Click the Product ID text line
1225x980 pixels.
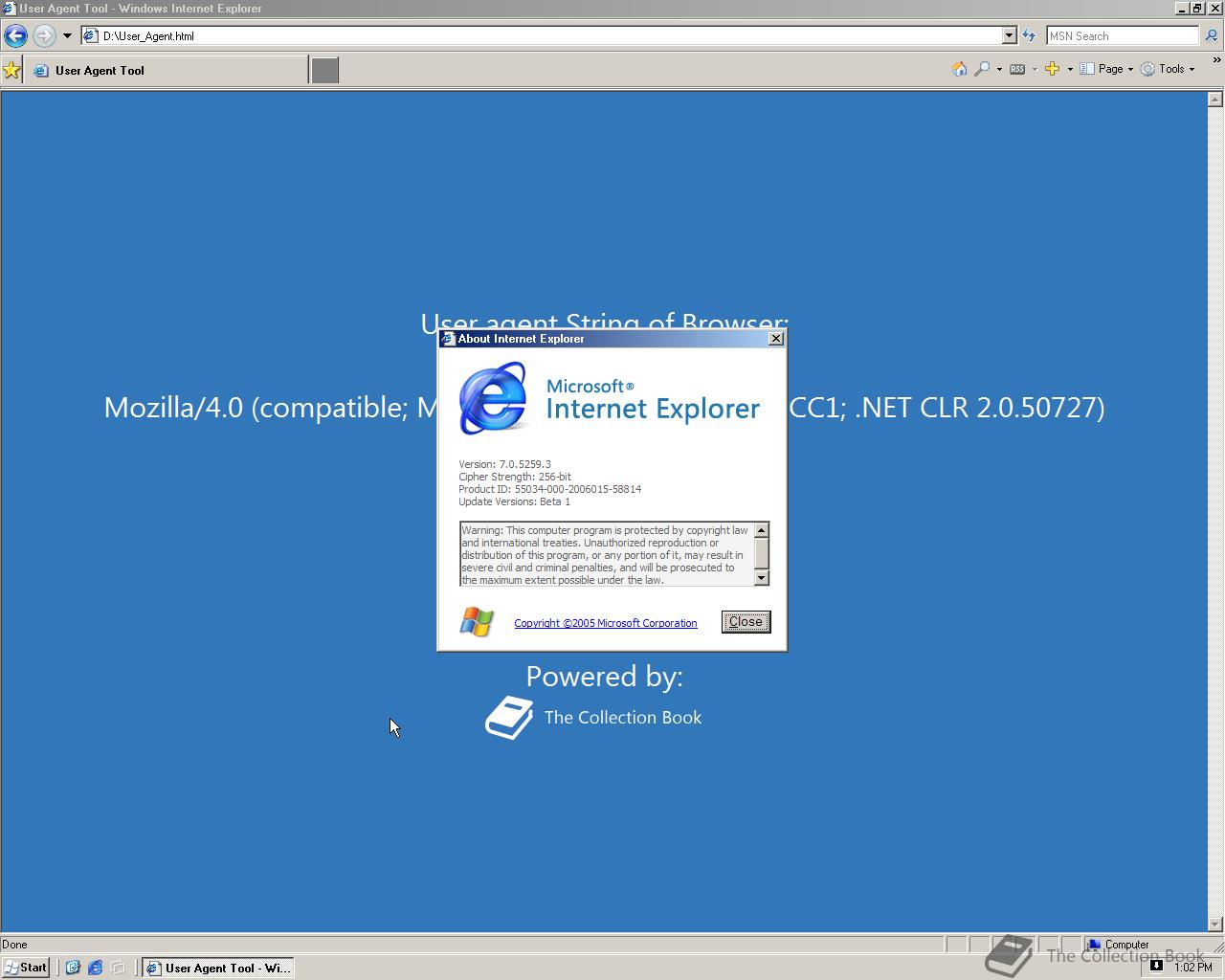point(549,489)
